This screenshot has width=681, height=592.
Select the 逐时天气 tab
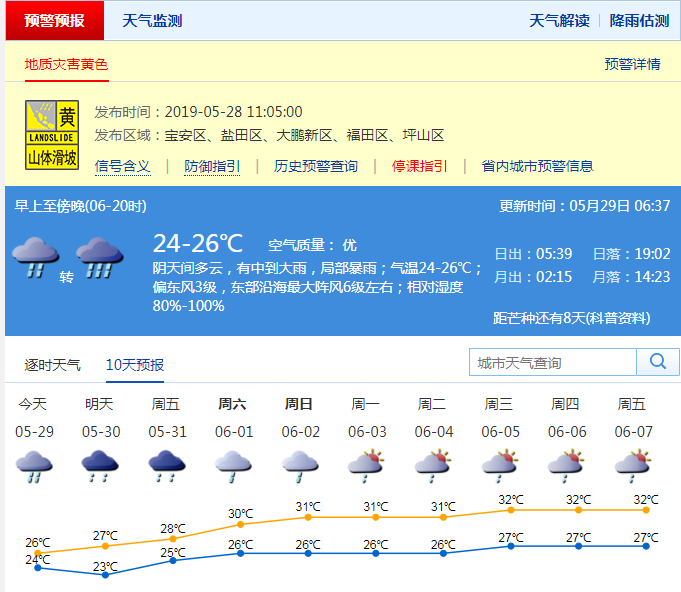click(x=53, y=365)
